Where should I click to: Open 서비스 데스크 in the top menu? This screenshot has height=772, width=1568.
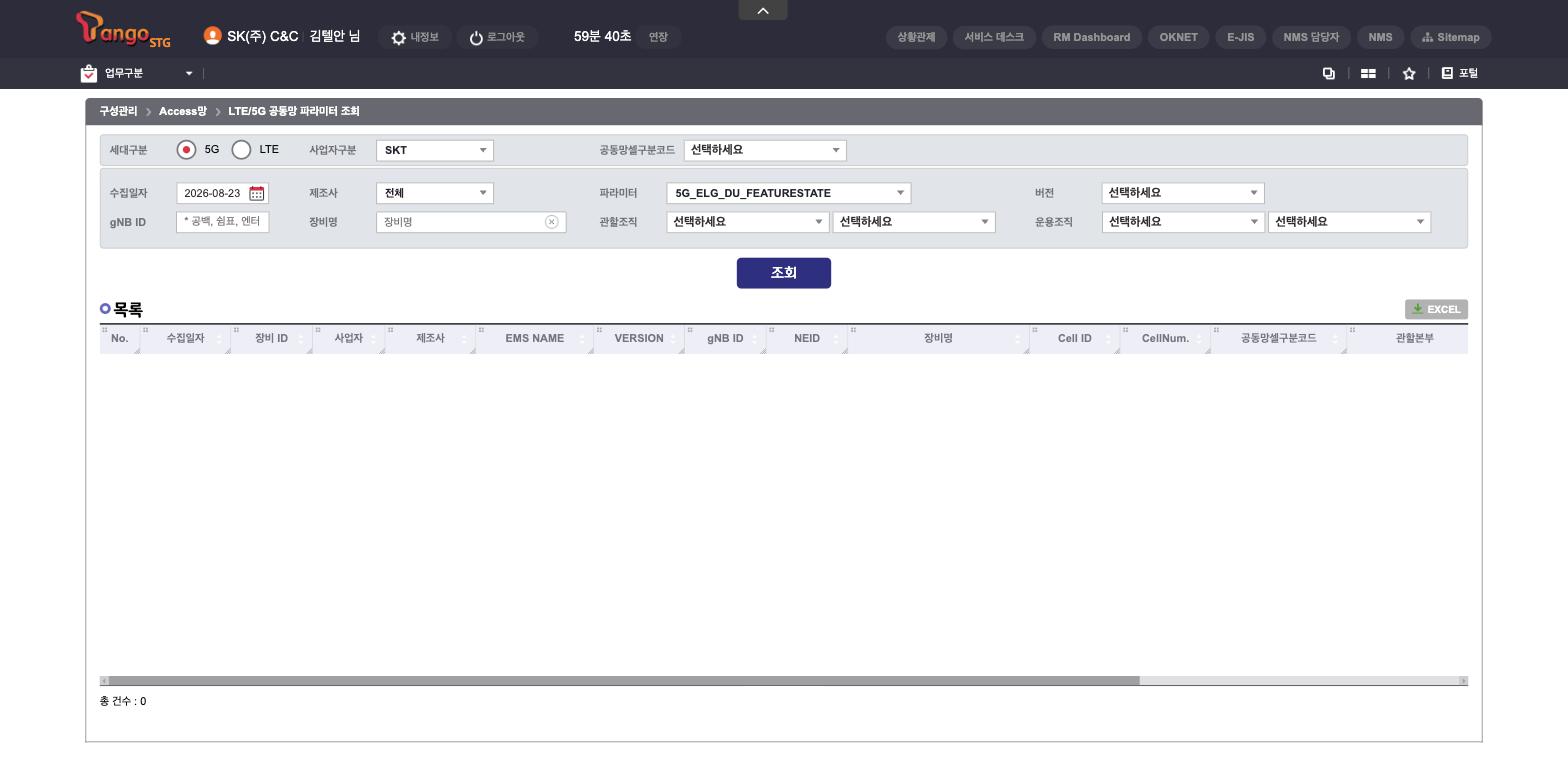pyautogui.click(x=994, y=37)
